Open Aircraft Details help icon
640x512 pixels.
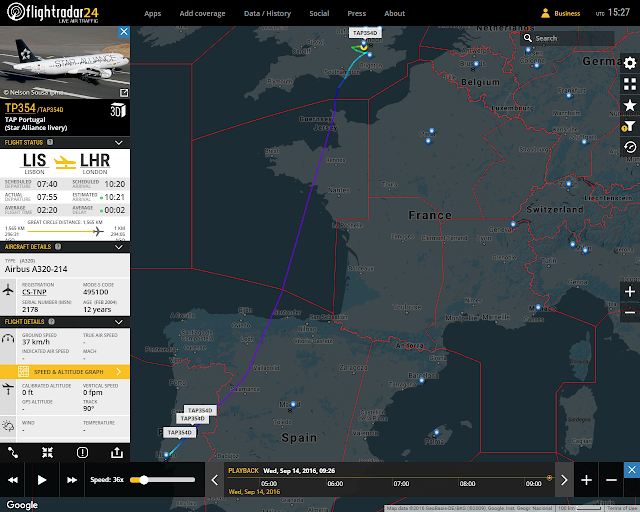pos(58,247)
